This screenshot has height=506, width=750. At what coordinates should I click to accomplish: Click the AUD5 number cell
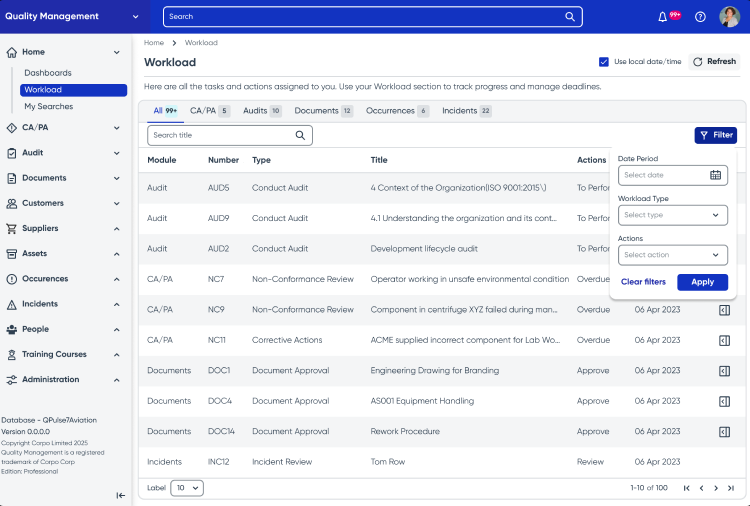pos(218,188)
